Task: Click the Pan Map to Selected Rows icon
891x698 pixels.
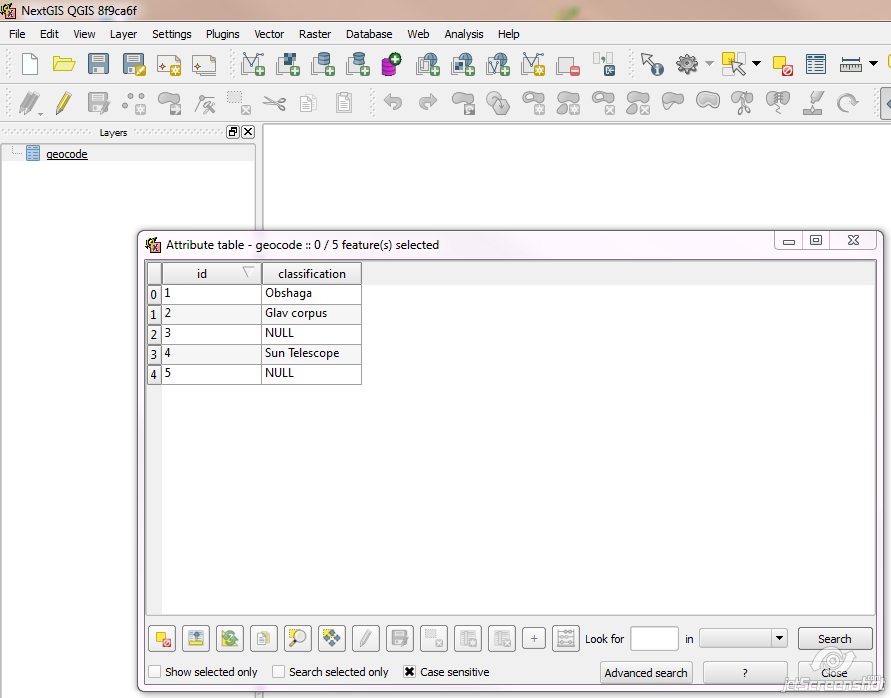Action: tap(332, 639)
